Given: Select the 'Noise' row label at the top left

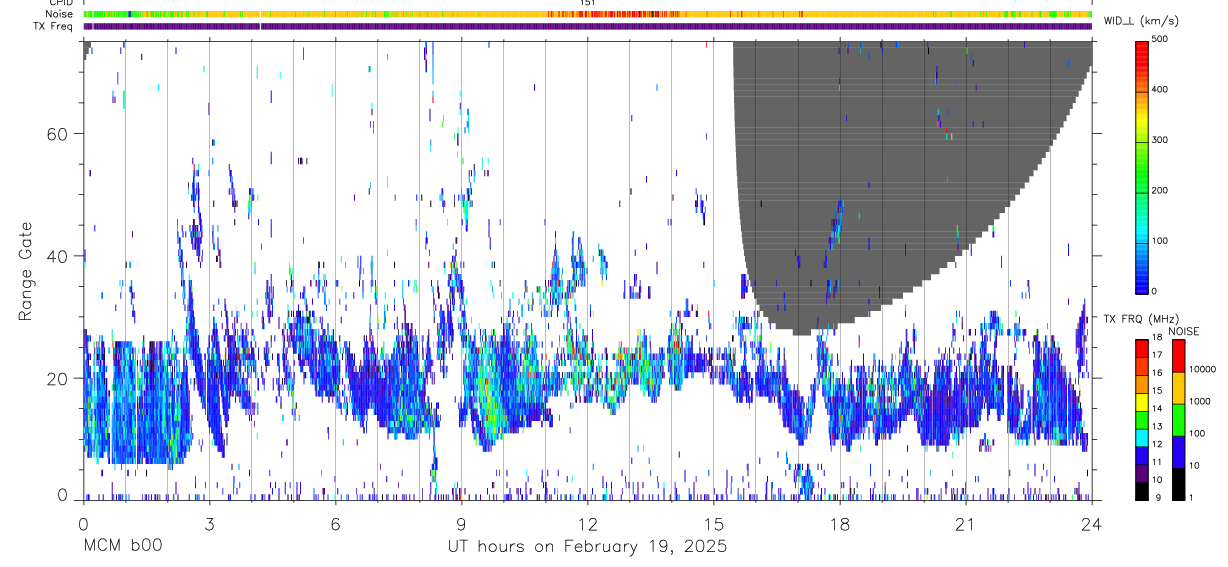Looking at the screenshot, I should (x=60, y=14).
